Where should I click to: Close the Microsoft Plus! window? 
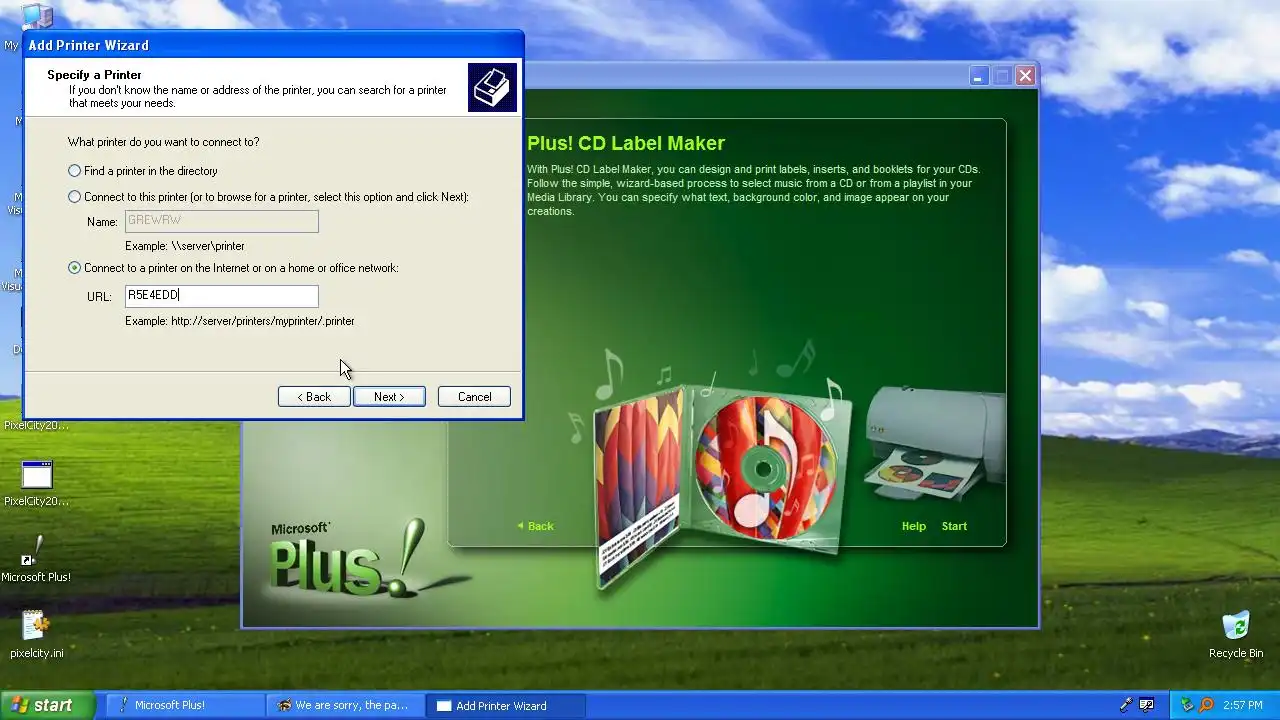pyautogui.click(x=1025, y=76)
